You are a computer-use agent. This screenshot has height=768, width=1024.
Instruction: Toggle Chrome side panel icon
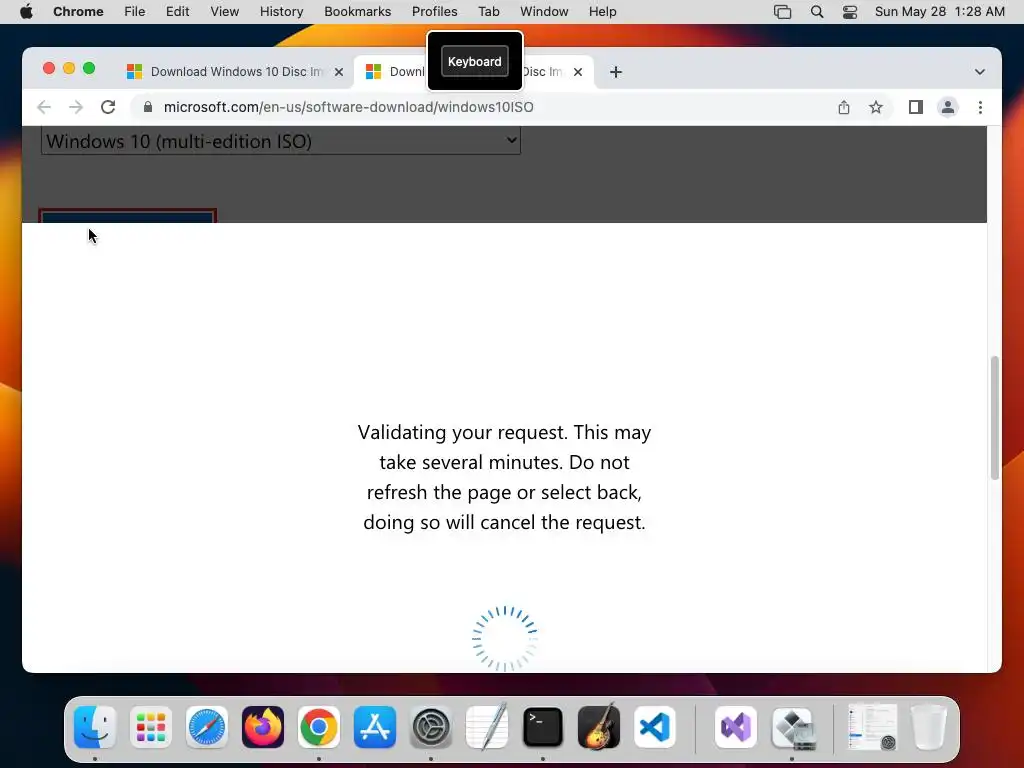916,107
